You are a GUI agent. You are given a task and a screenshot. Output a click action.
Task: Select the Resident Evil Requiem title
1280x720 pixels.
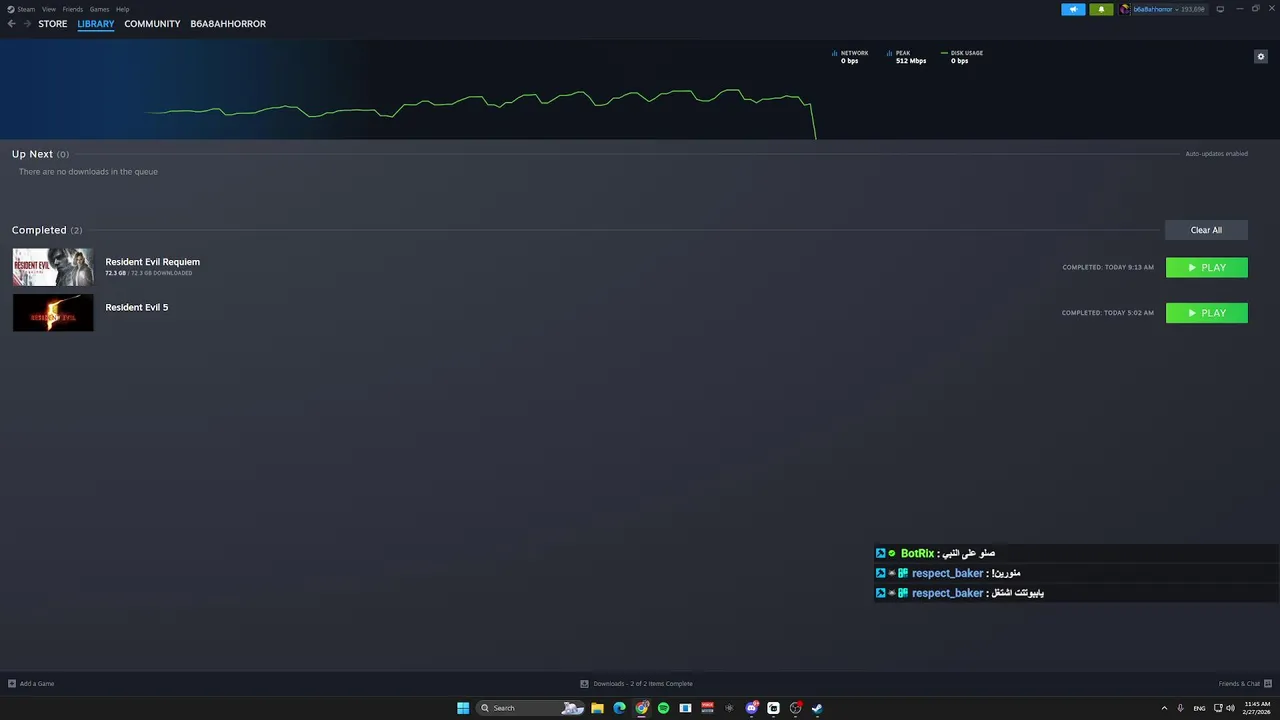coord(153,262)
